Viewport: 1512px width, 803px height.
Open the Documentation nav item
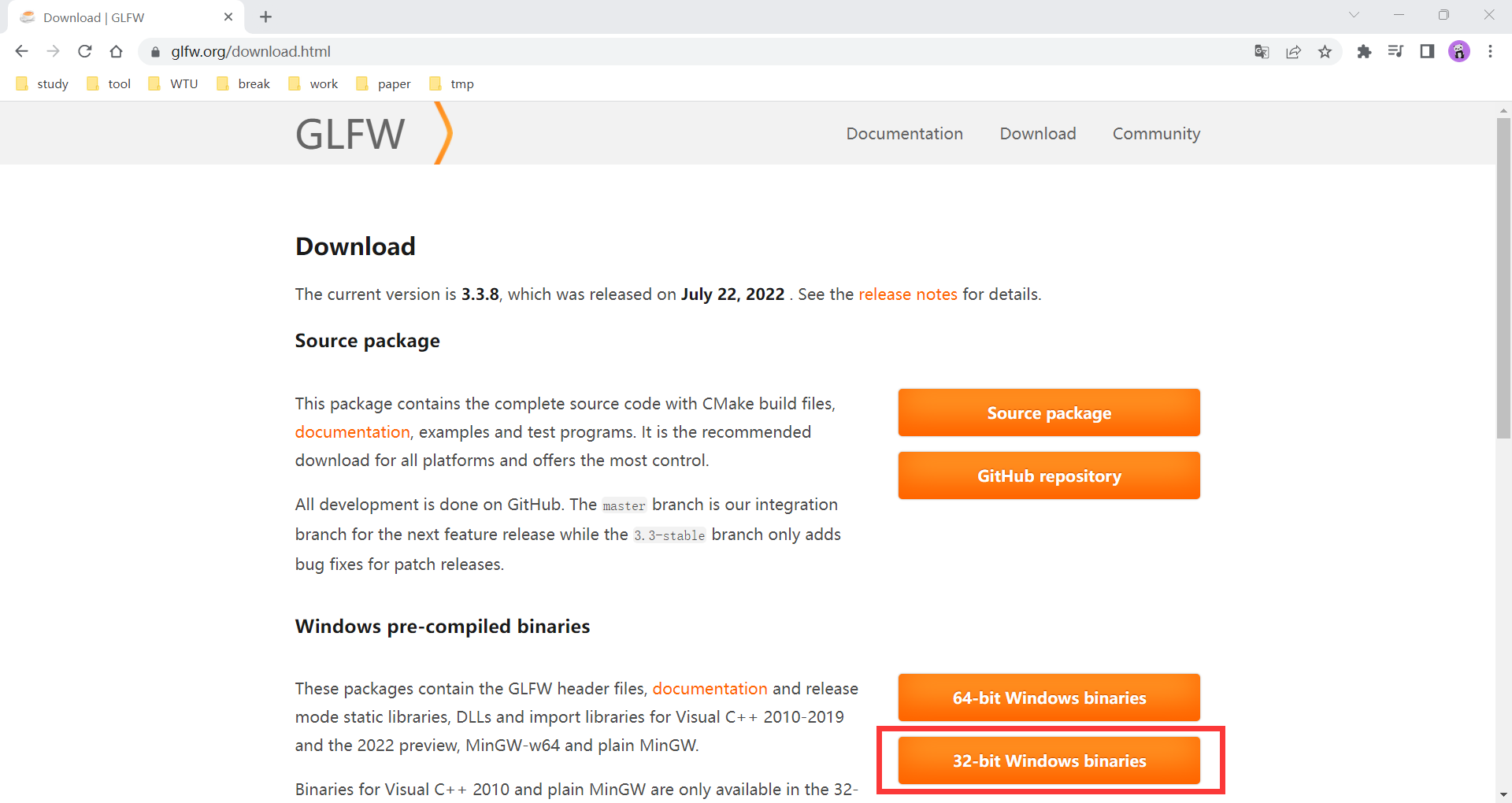tap(904, 134)
